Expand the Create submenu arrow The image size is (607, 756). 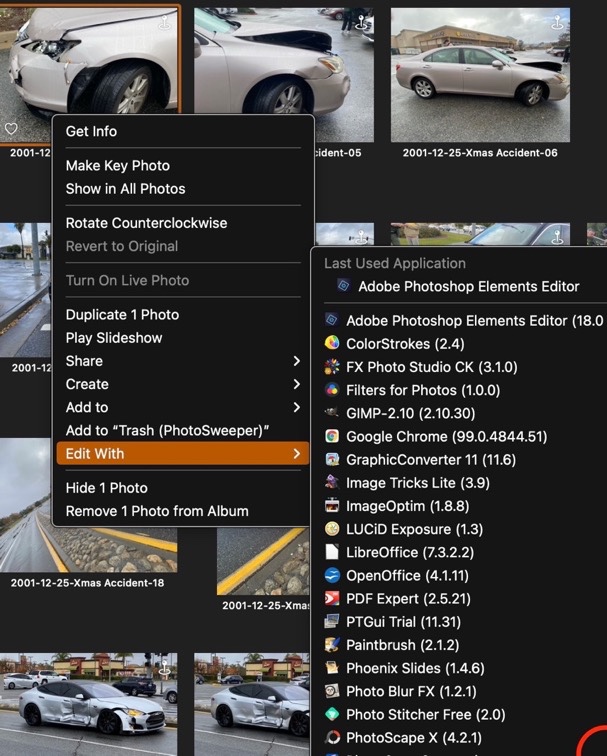point(297,384)
